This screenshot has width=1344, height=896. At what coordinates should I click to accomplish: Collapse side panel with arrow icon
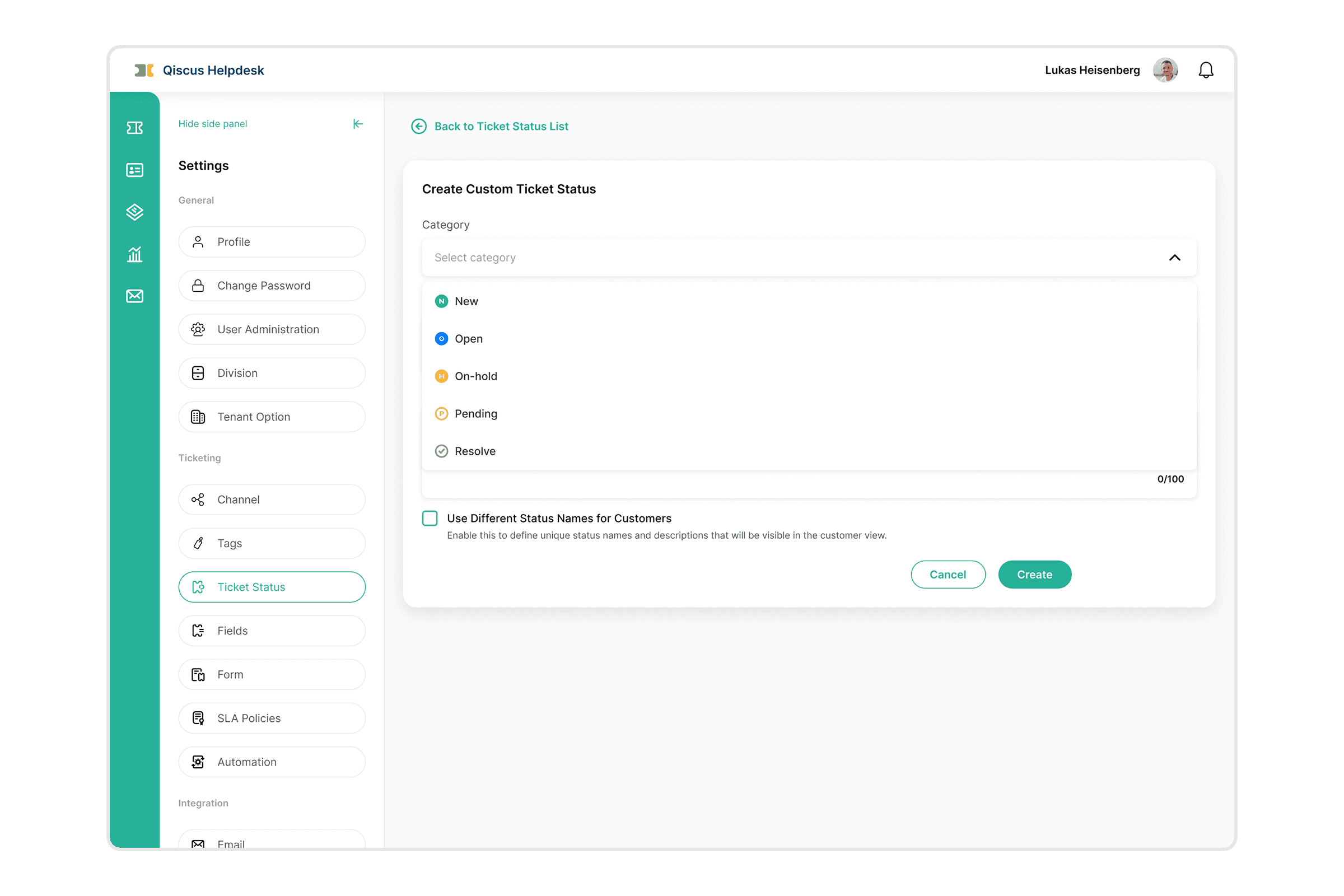[358, 124]
